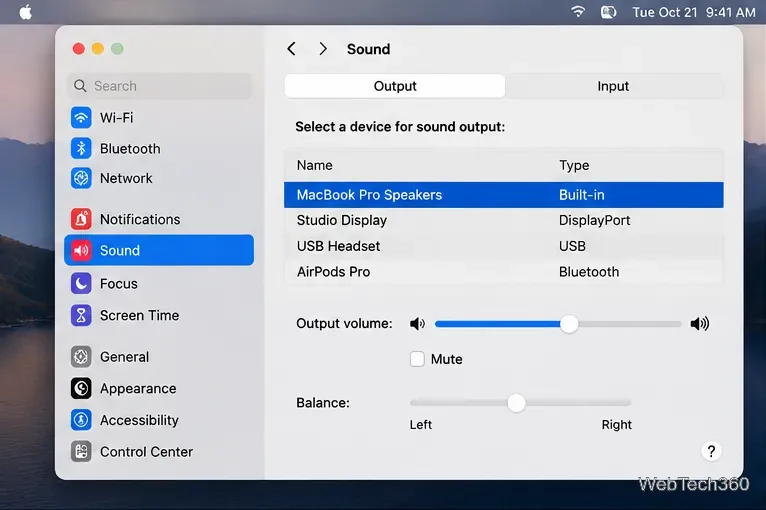This screenshot has width=766, height=510.
Task: Open Appearance settings label
Action: point(138,389)
